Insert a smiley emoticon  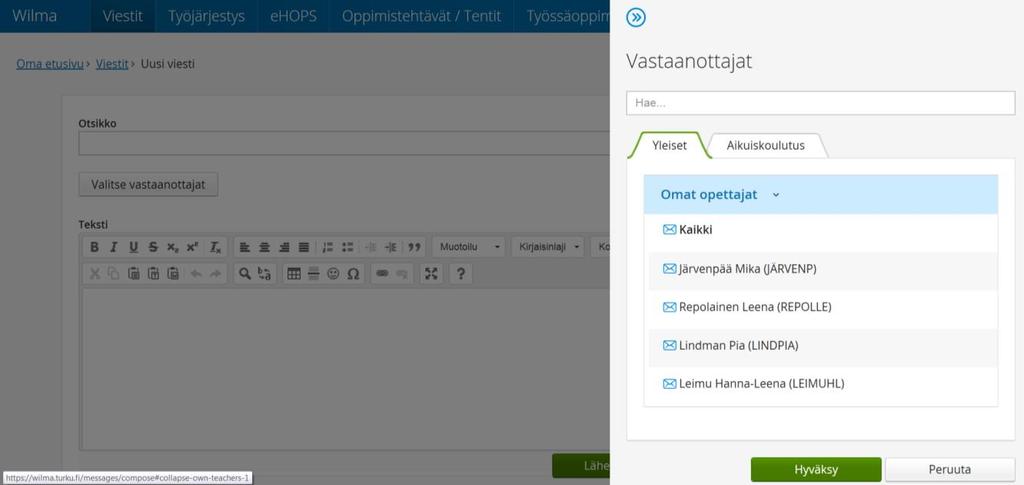tap(333, 274)
